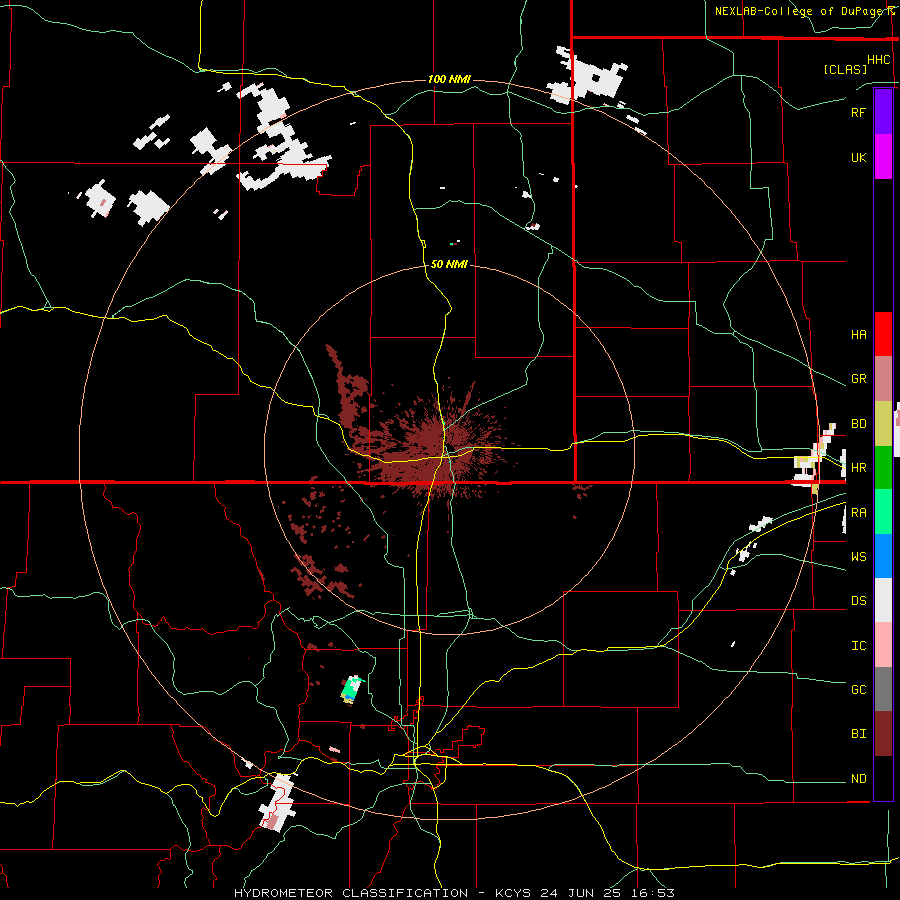Click the small green and blue rain echo
The height and width of the screenshot is (900, 900).
(x=351, y=689)
